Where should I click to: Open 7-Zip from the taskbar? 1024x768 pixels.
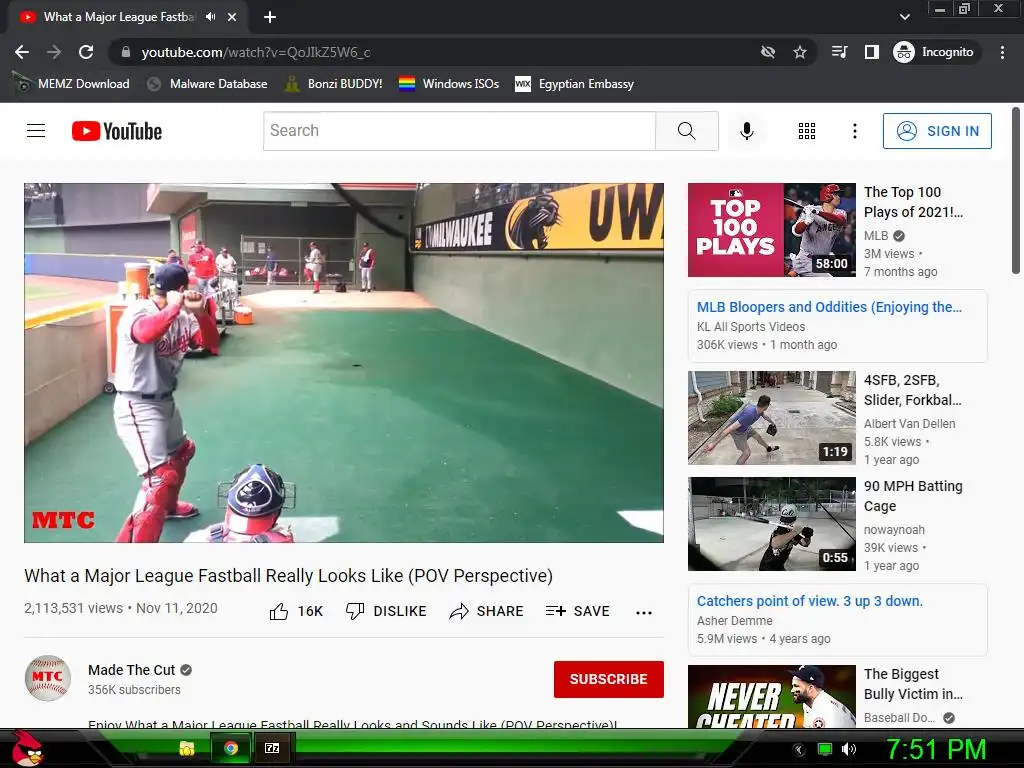coord(272,748)
